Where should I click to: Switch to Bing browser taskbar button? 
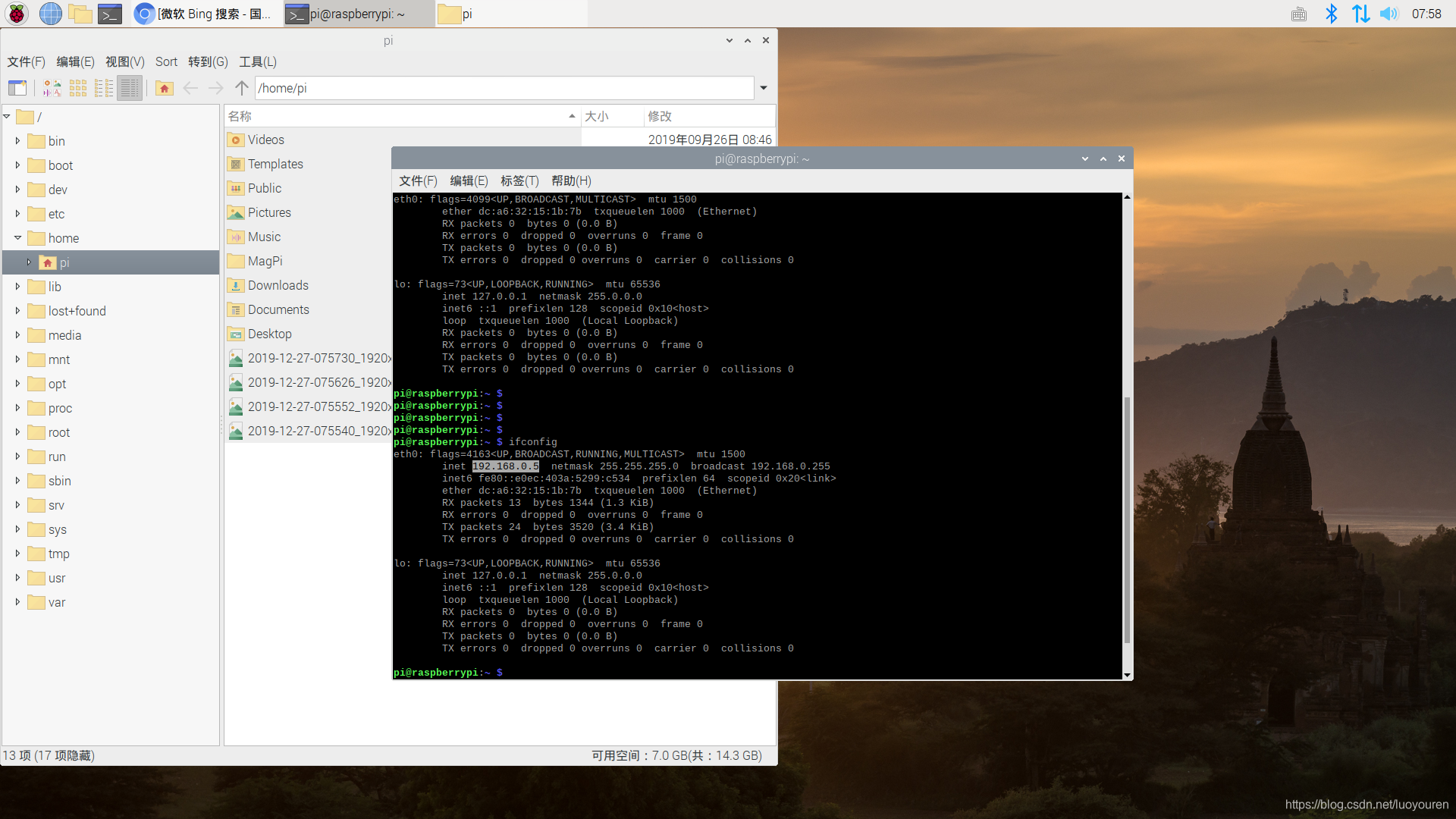pyautogui.click(x=205, y=14)
